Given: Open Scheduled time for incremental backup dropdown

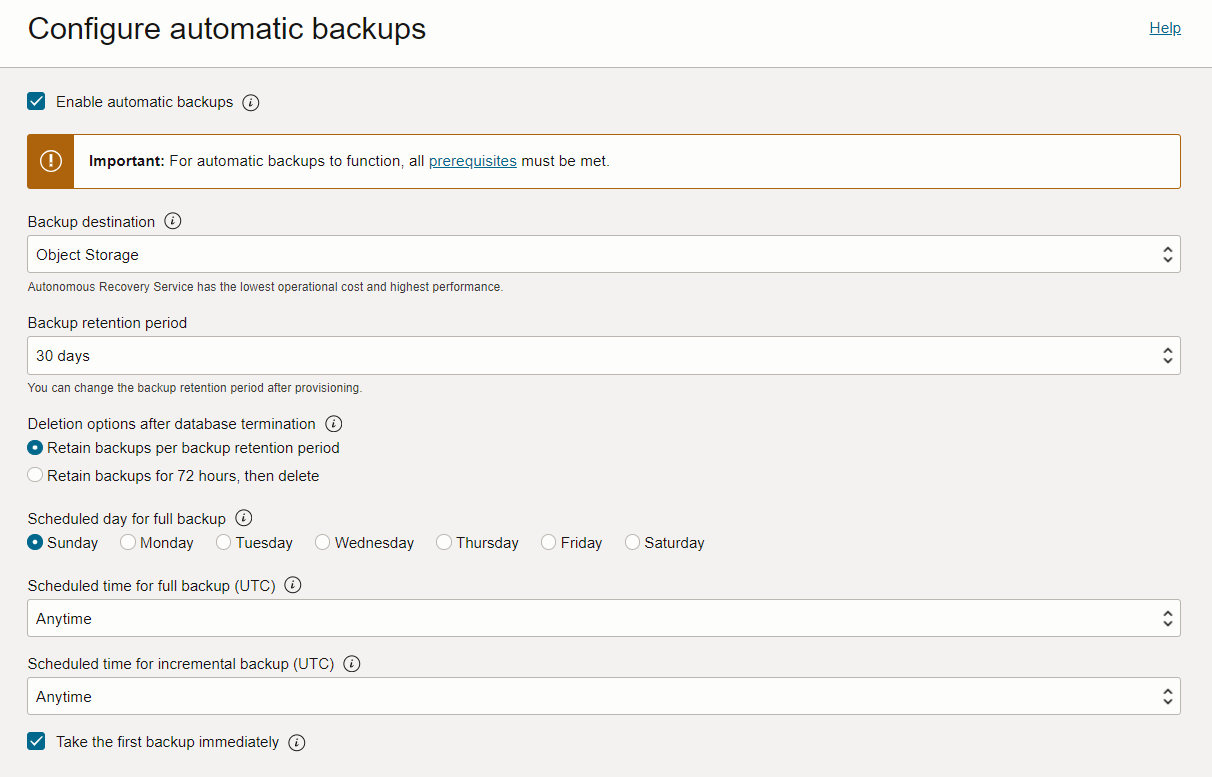Looking at the screenshot, I should (603, 696).
